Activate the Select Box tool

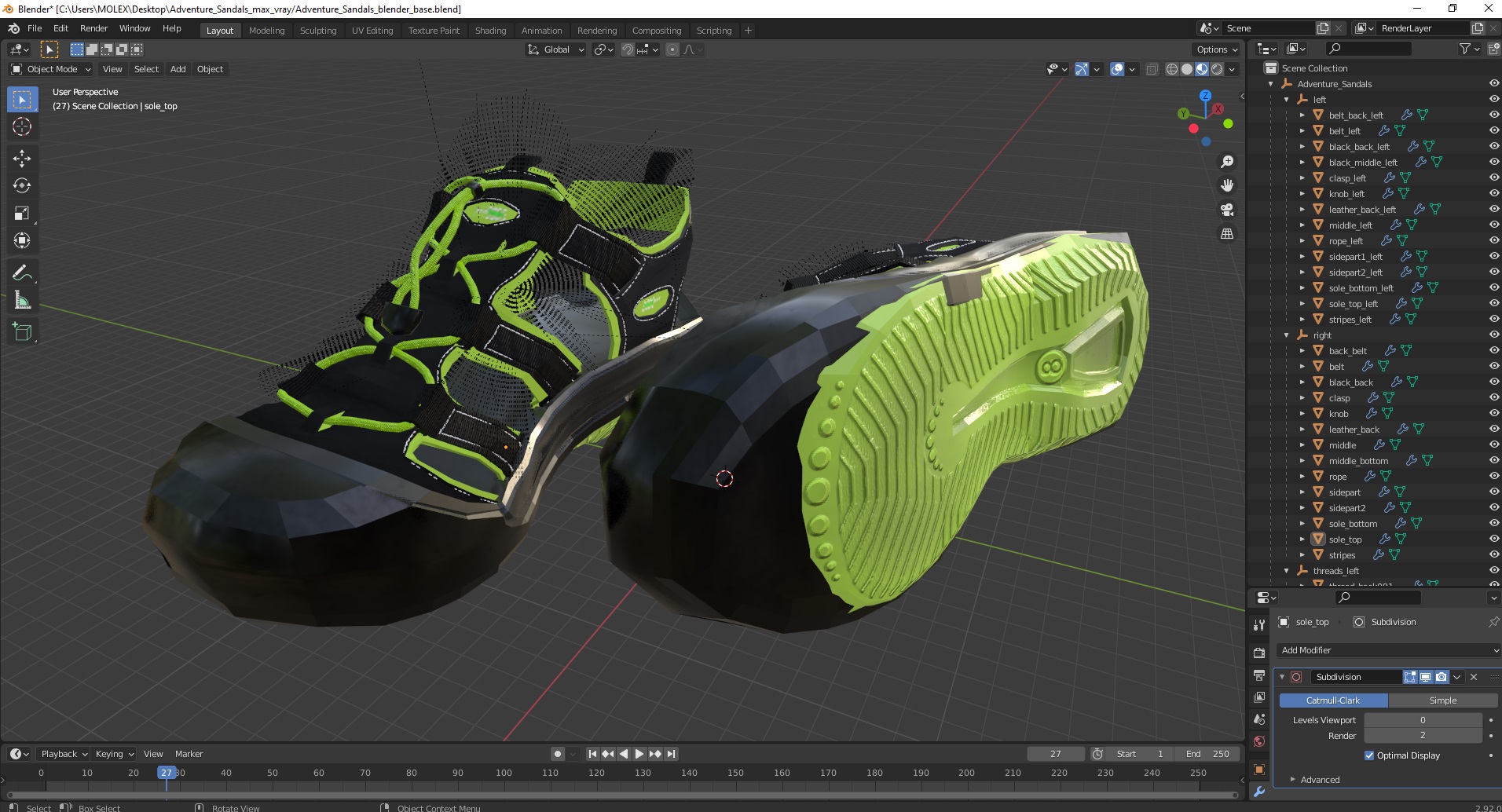click(22, 100)
